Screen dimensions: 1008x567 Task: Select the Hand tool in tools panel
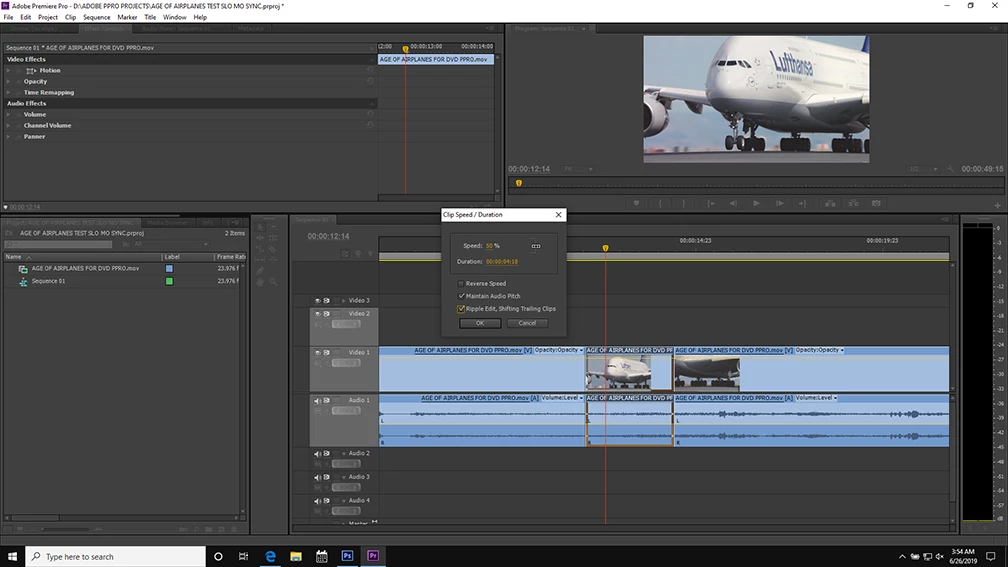[260, 282]
